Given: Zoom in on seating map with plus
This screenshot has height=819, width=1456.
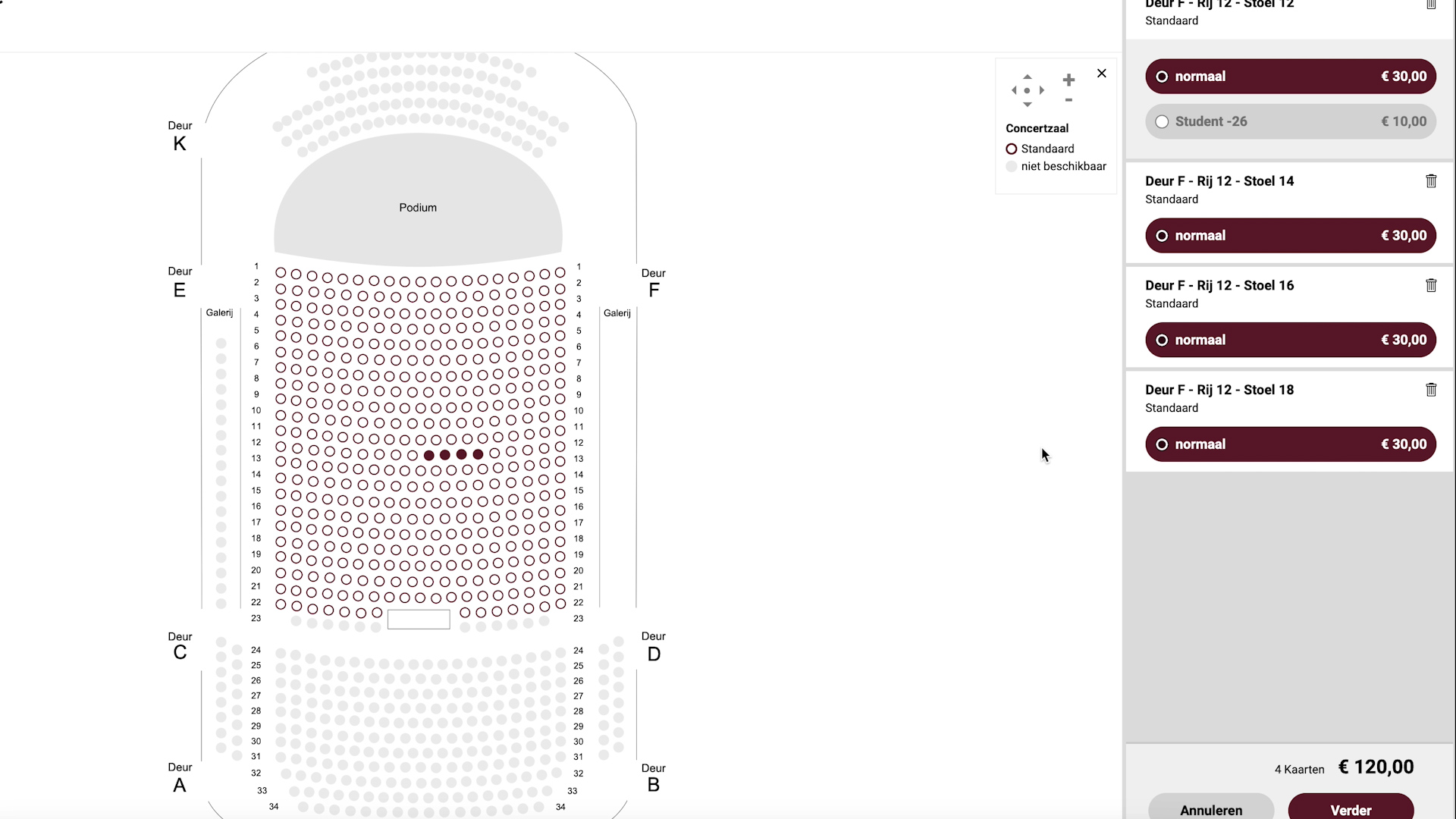Looking at the screenshot, I should click(1068, 80).
